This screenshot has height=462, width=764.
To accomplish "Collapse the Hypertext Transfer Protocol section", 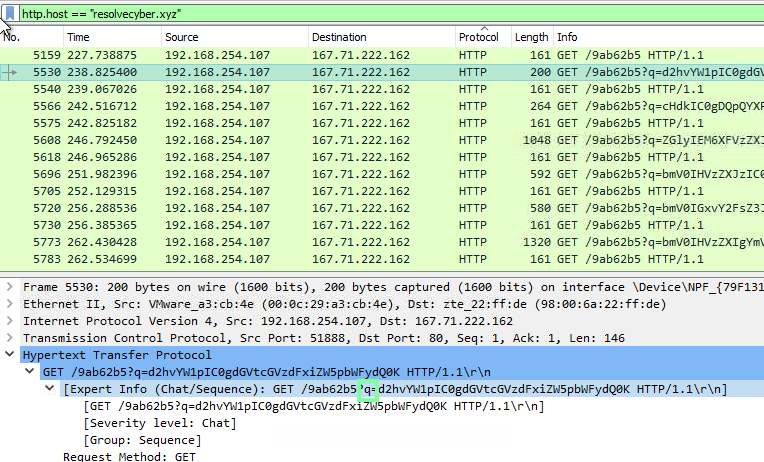I will [10, 355].
